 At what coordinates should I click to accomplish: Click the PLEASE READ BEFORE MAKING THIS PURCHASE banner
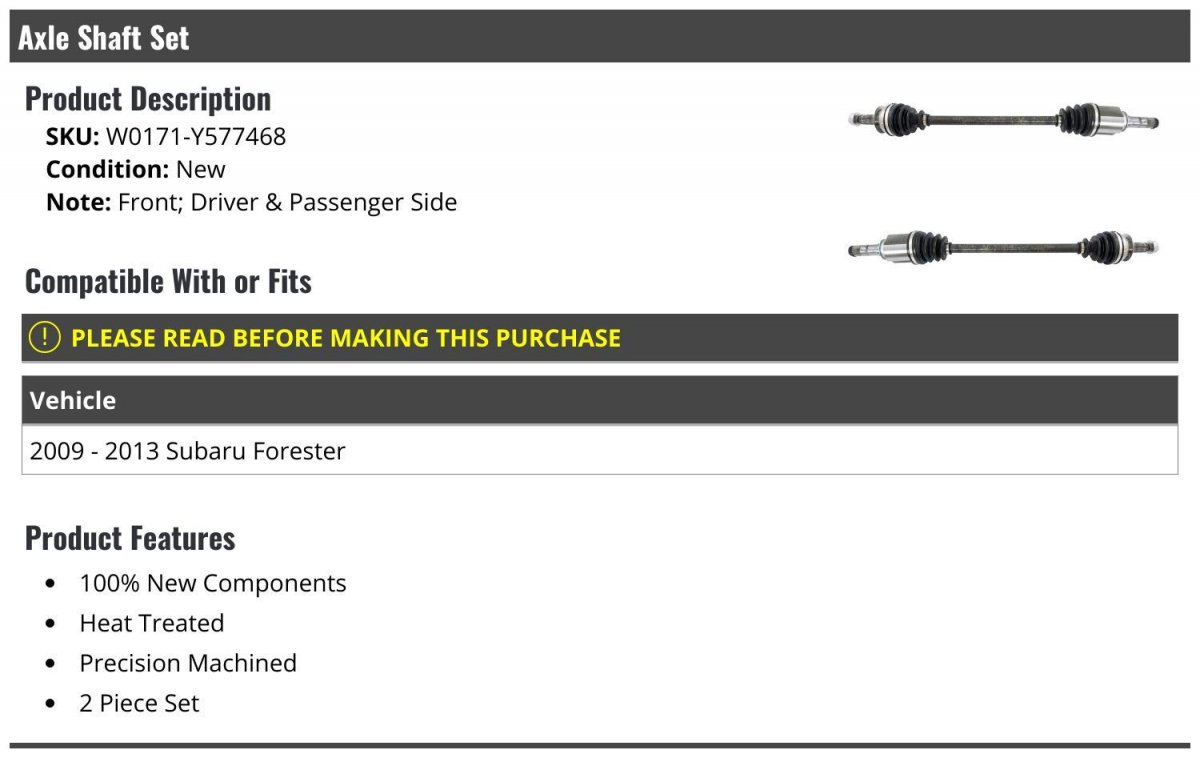600,338
